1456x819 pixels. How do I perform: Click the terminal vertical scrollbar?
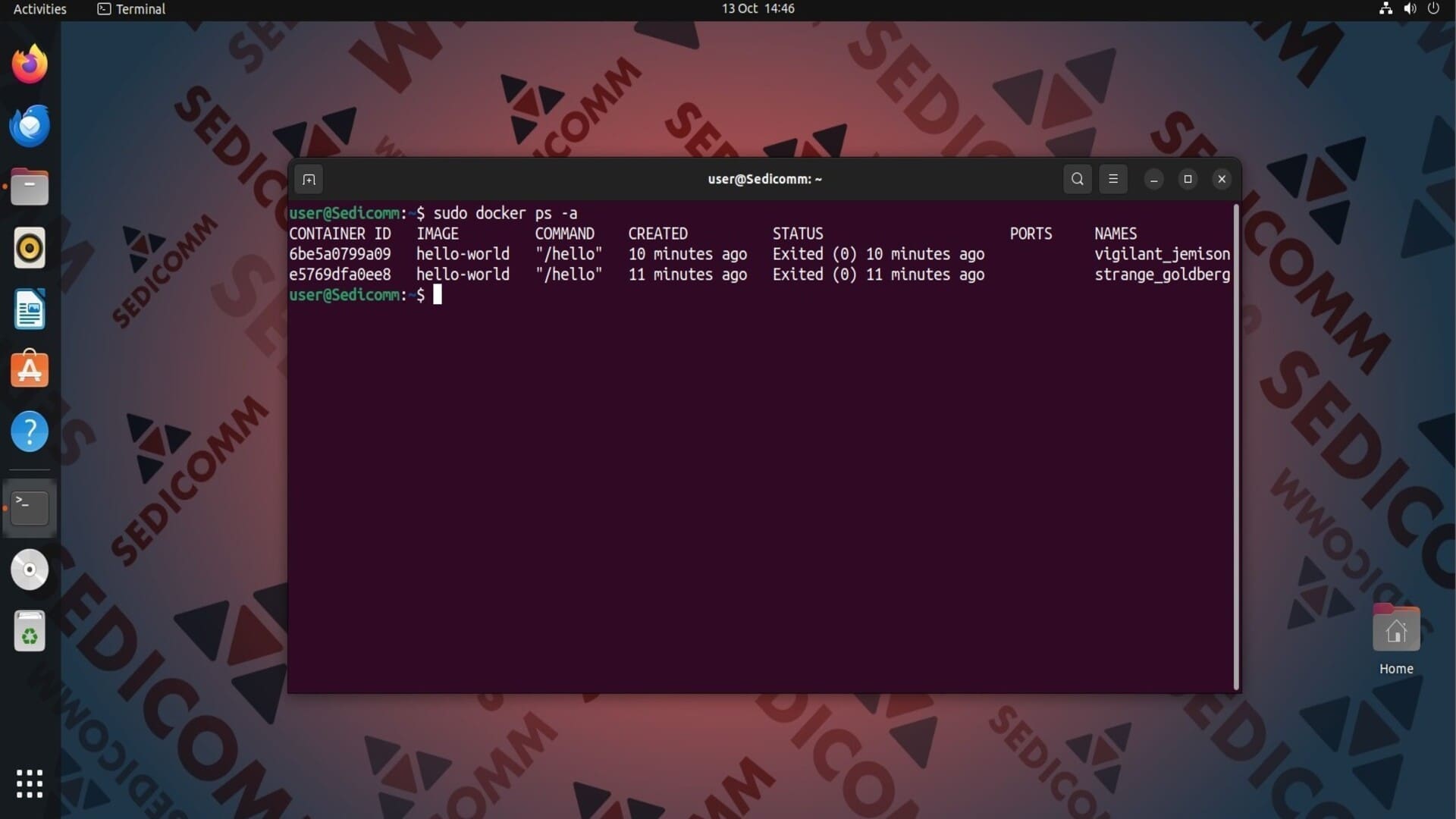[1236, 447]
